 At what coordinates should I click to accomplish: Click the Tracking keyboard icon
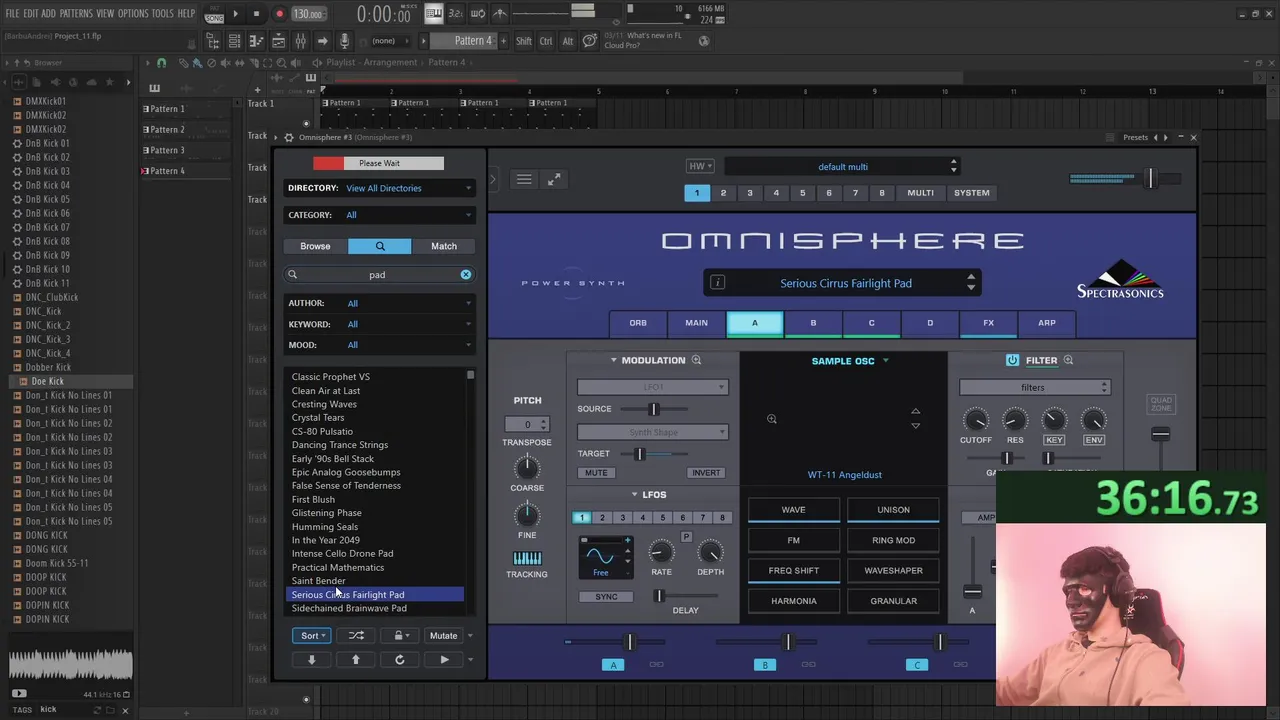point(527,558)
